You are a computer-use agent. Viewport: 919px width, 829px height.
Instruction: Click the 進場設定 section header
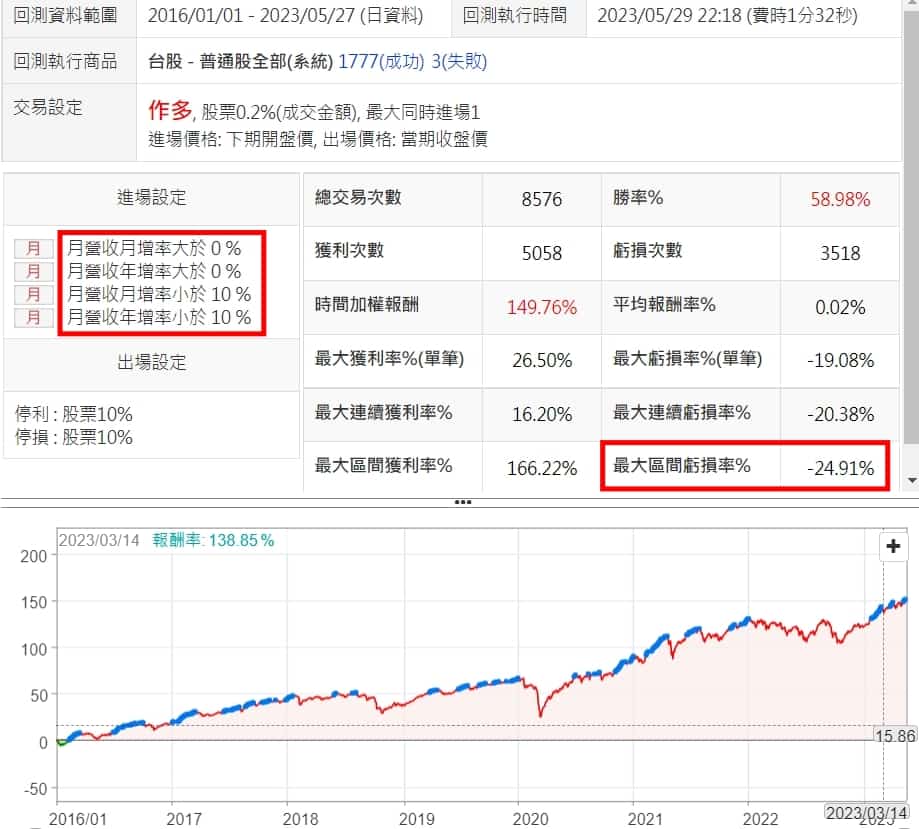151,198
